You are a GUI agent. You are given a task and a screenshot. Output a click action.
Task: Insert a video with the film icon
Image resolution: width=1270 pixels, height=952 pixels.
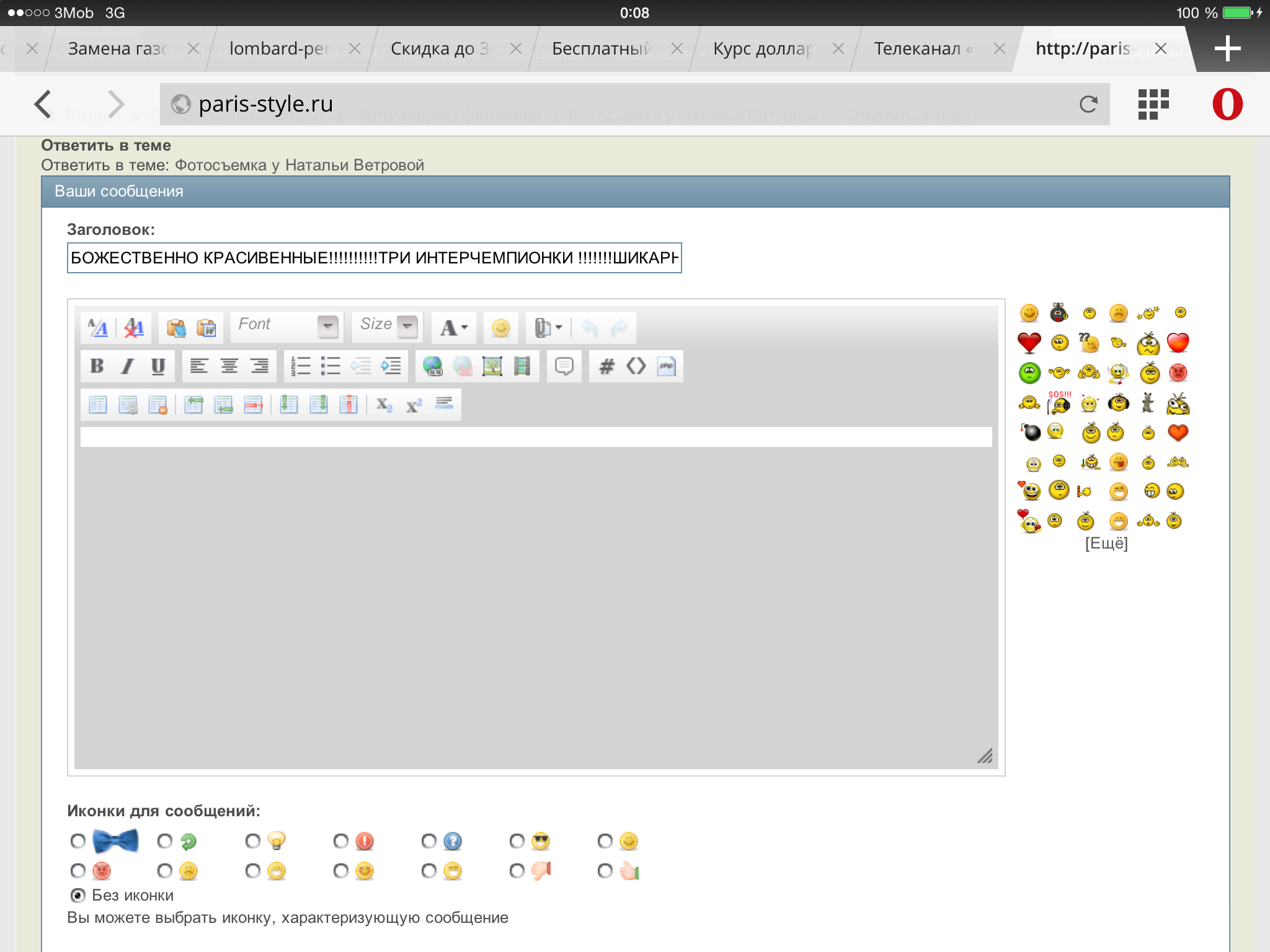point(522,366)
